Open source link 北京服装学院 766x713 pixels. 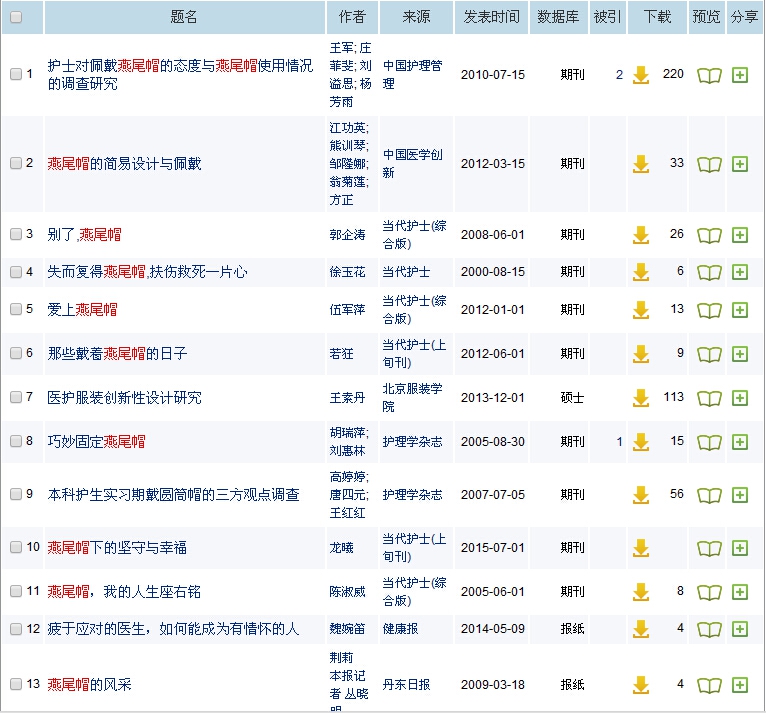pos(409,398)
